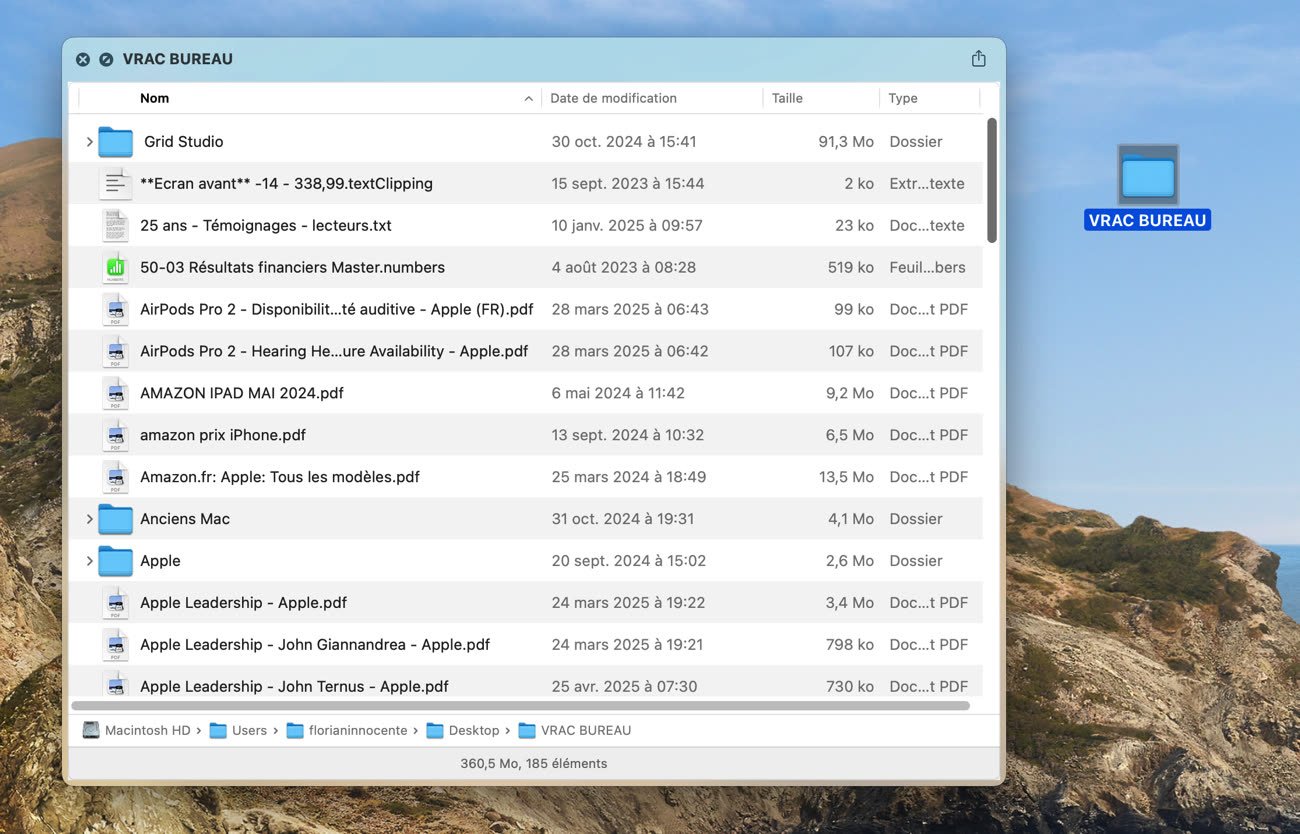The width and height of the screenshot is (1300, 834).
Task: Click the VRAC BUREAU desktop folder label
Action: point(1148,221)
